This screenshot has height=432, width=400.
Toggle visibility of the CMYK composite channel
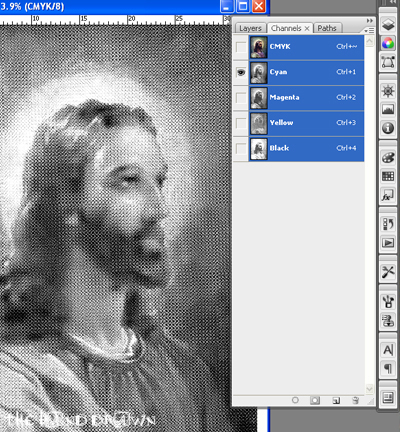pyautogui.click(x=241, y=47)
